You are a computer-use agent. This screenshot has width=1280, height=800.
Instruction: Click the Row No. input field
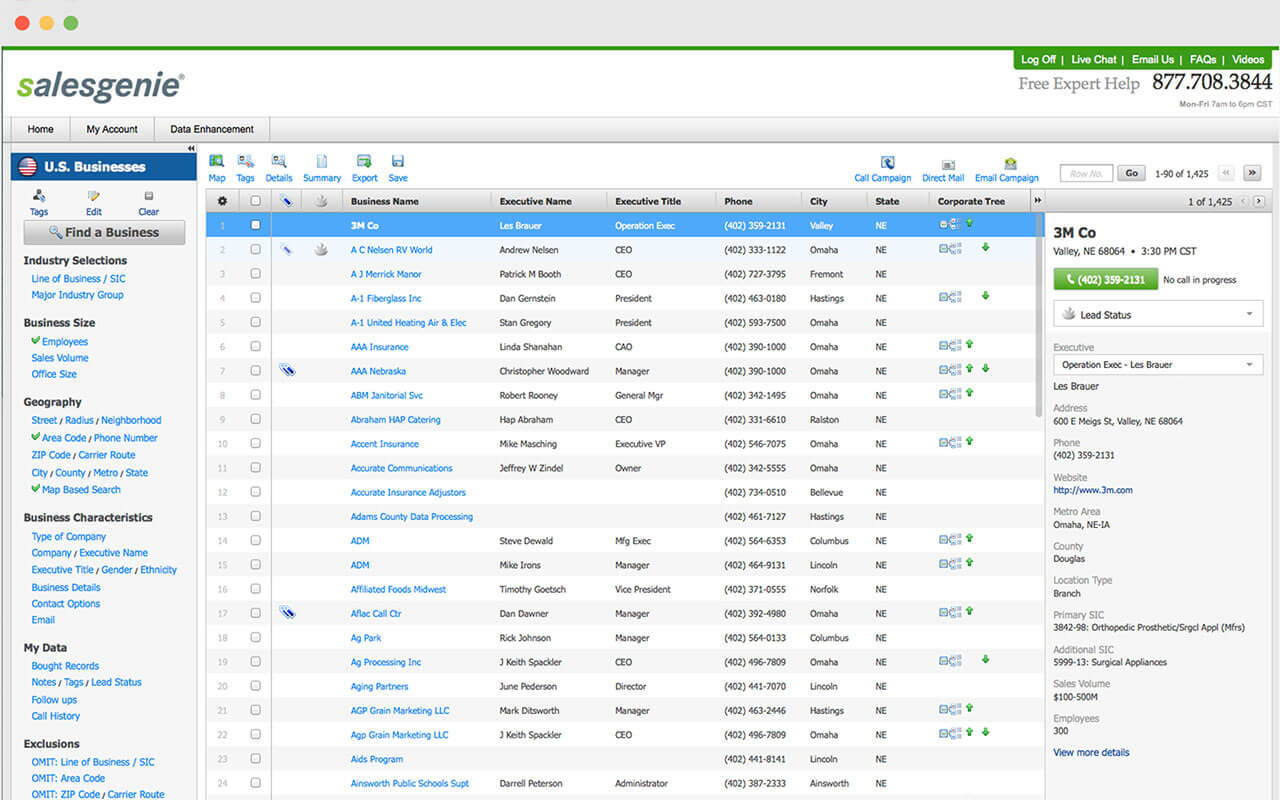1085,173
